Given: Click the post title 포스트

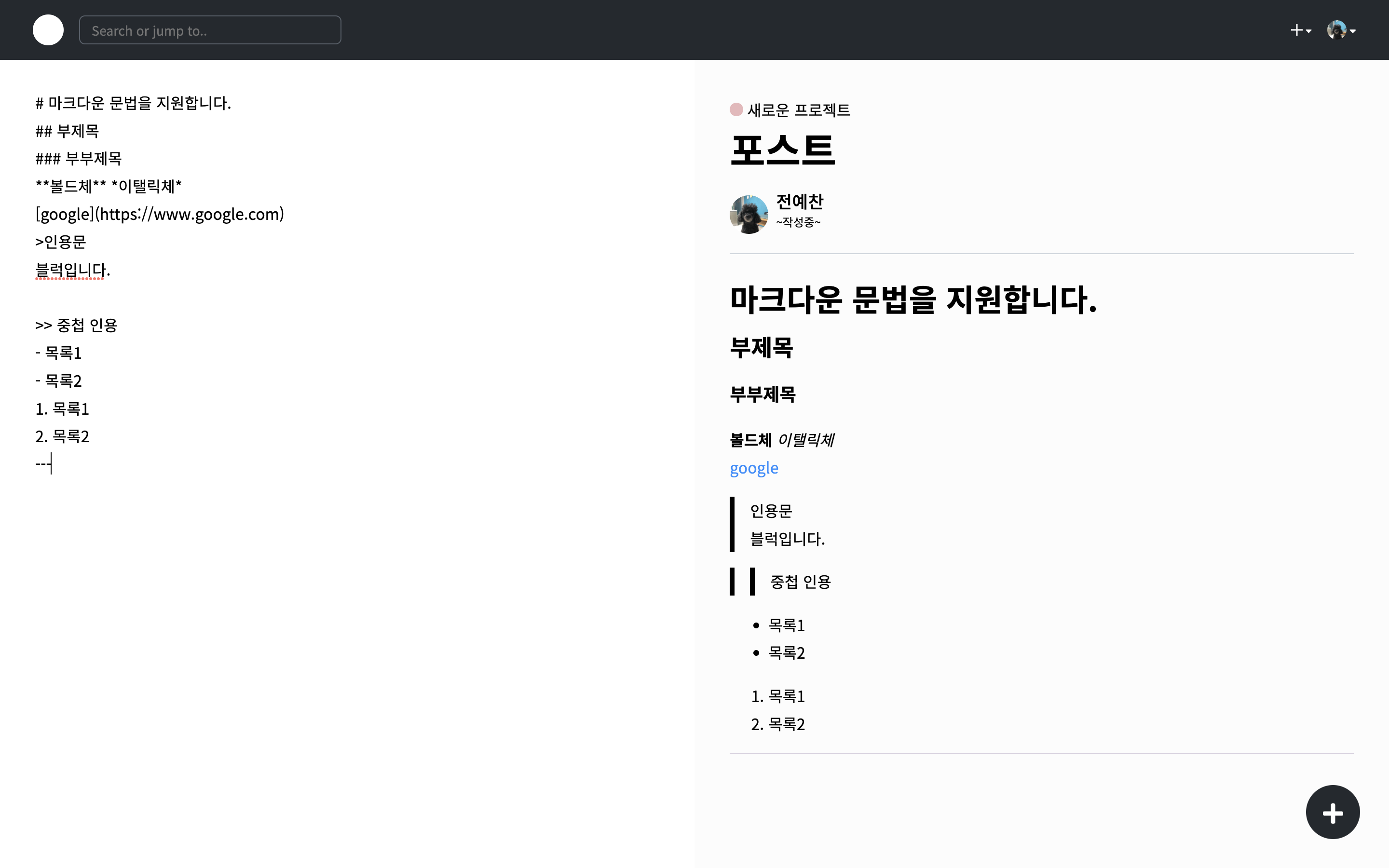Looking at the screenshot, I should click(782, 150).
